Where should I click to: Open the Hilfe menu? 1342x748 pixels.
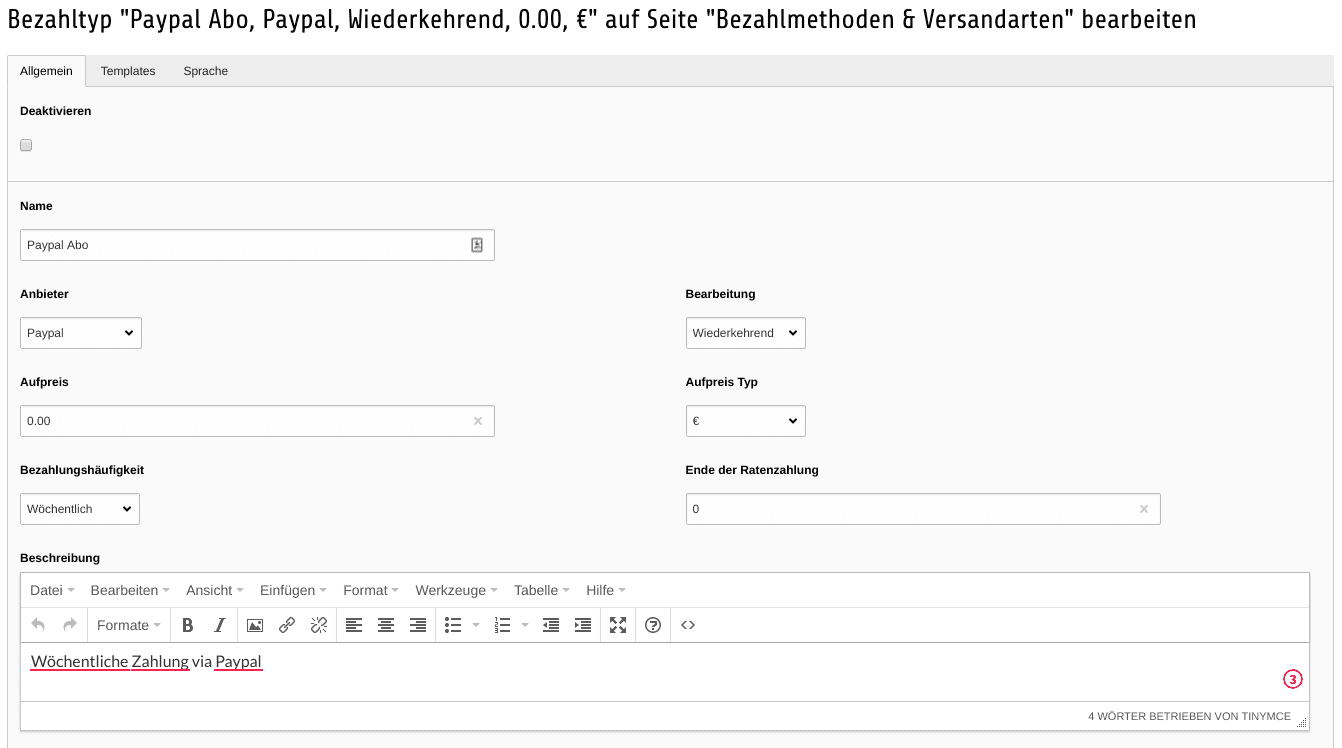tap(606, 590)
